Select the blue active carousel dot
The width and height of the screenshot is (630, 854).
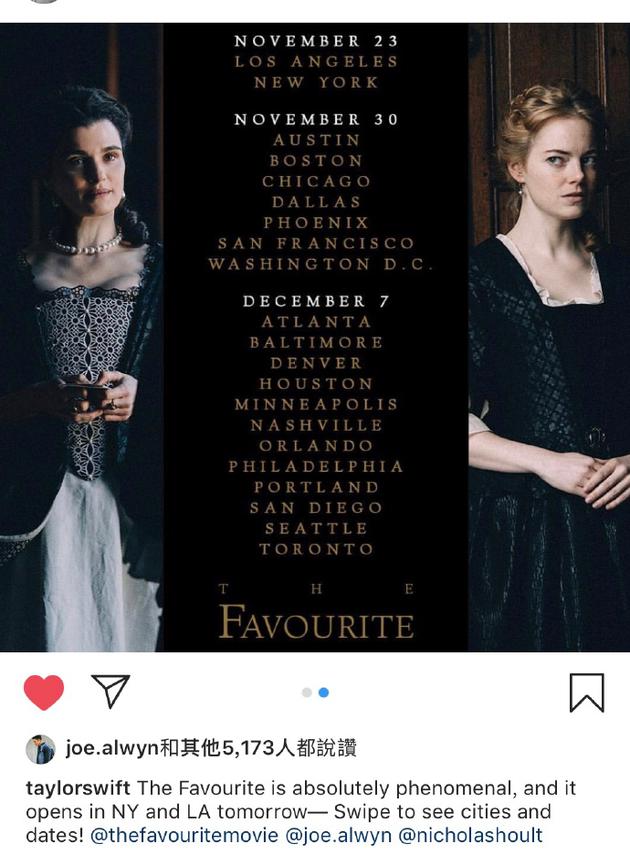click(323, 692)
